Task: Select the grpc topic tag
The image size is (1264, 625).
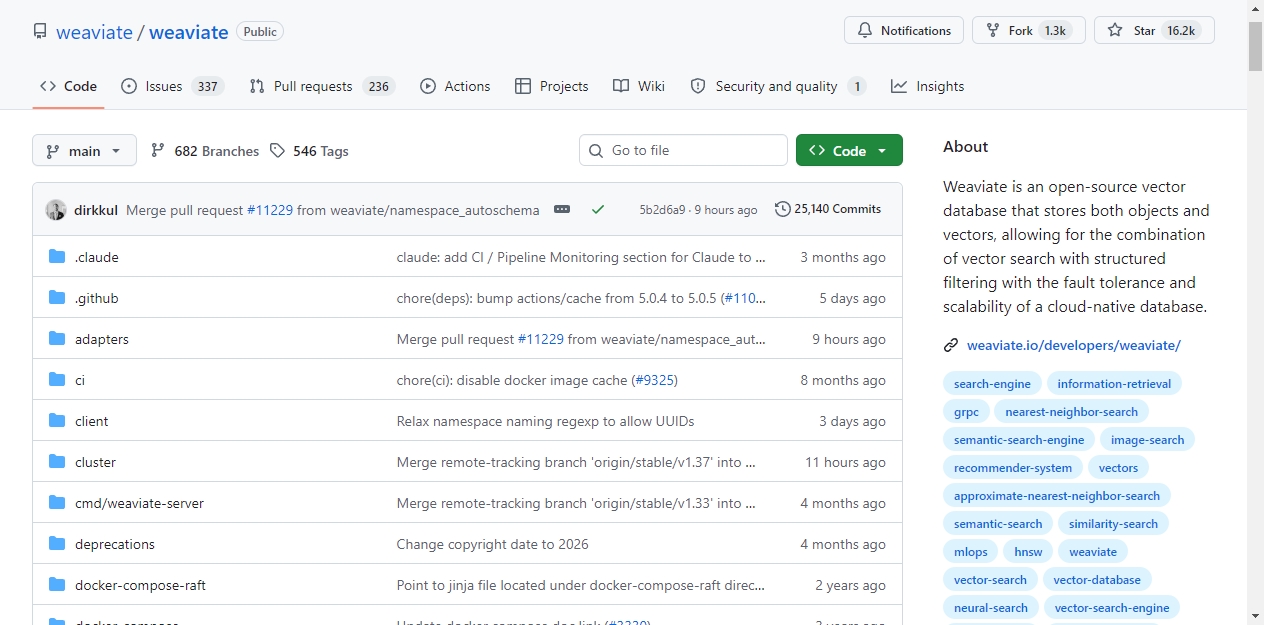Action: [x=966, y=412]
